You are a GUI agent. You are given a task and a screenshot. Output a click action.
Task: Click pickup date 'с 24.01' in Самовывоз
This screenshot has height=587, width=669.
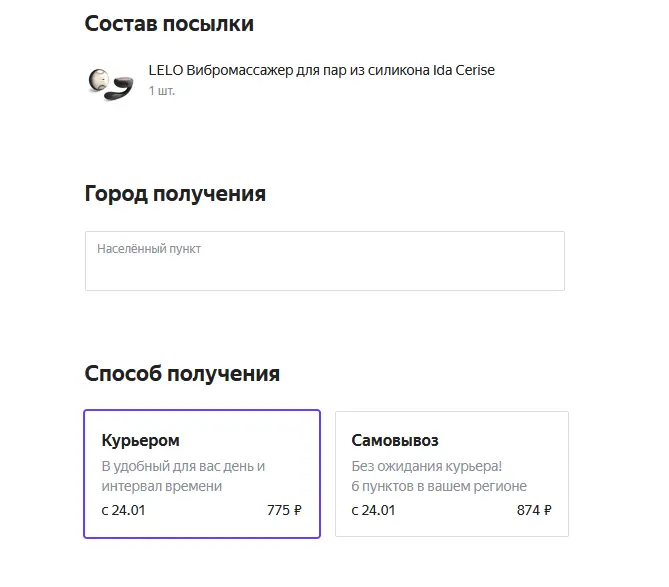(373, 510)
